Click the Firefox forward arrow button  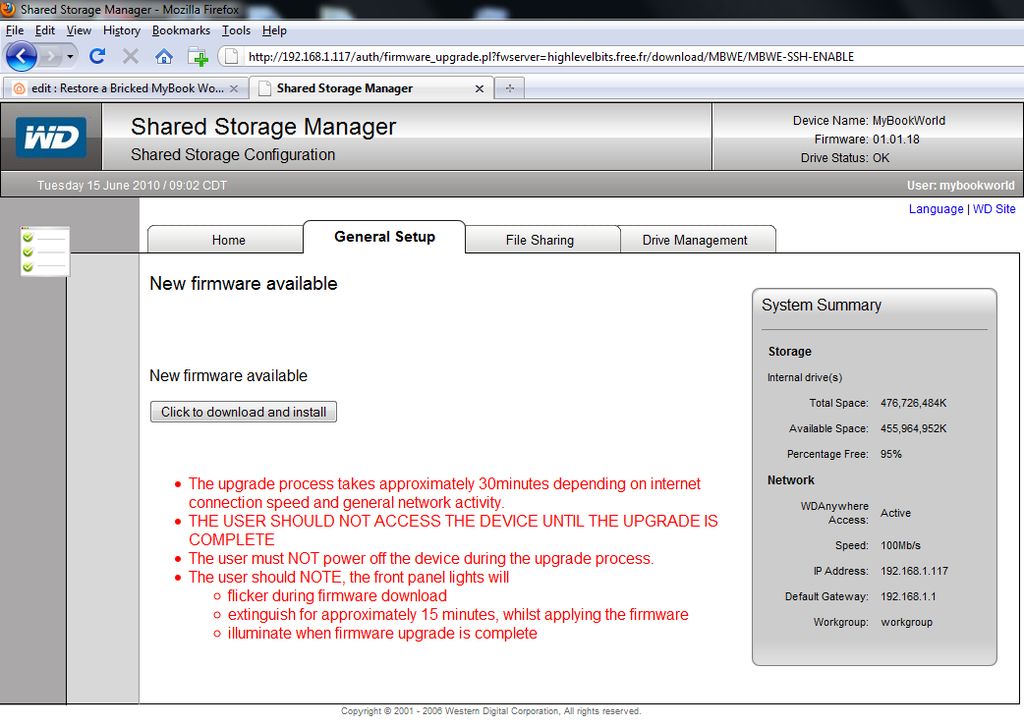(51, 57)
